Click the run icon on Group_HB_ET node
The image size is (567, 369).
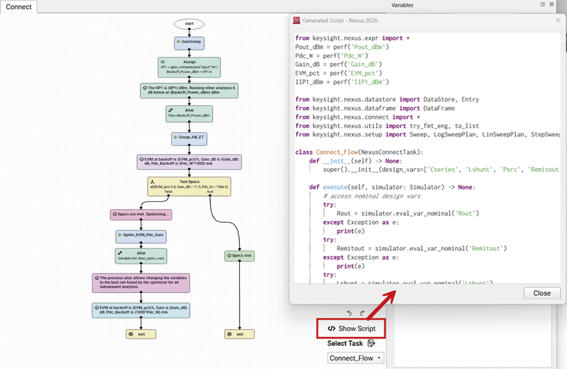pyautogui.click(x=176, y=137)
